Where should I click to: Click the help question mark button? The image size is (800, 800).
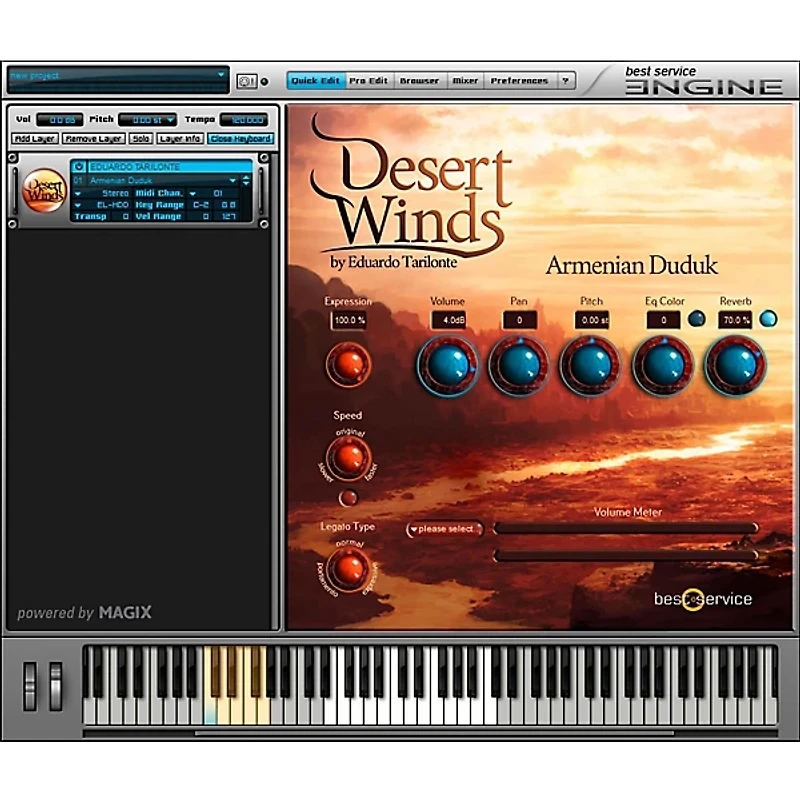566,81
